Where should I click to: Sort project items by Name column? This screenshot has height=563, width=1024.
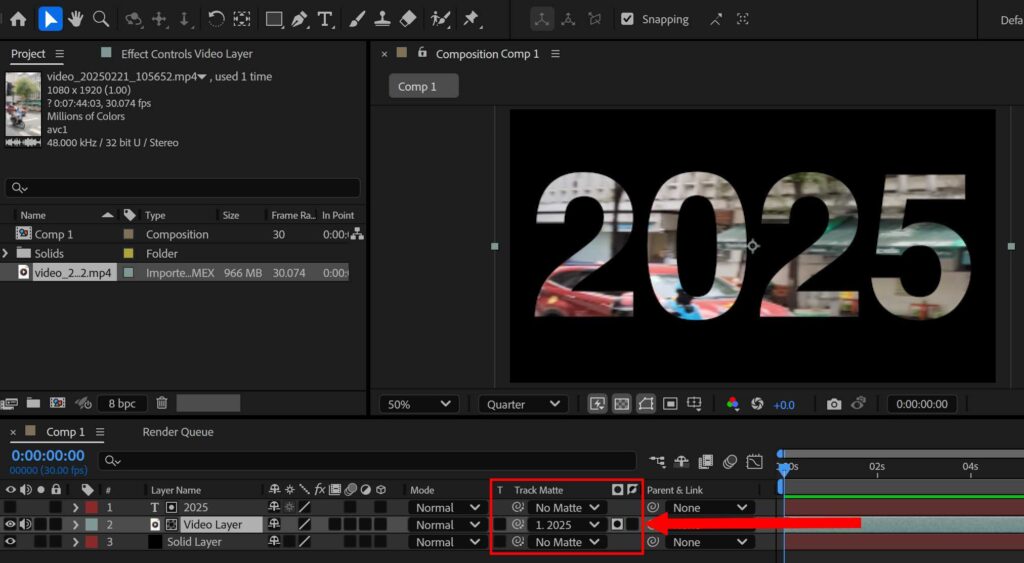point(33,215)
